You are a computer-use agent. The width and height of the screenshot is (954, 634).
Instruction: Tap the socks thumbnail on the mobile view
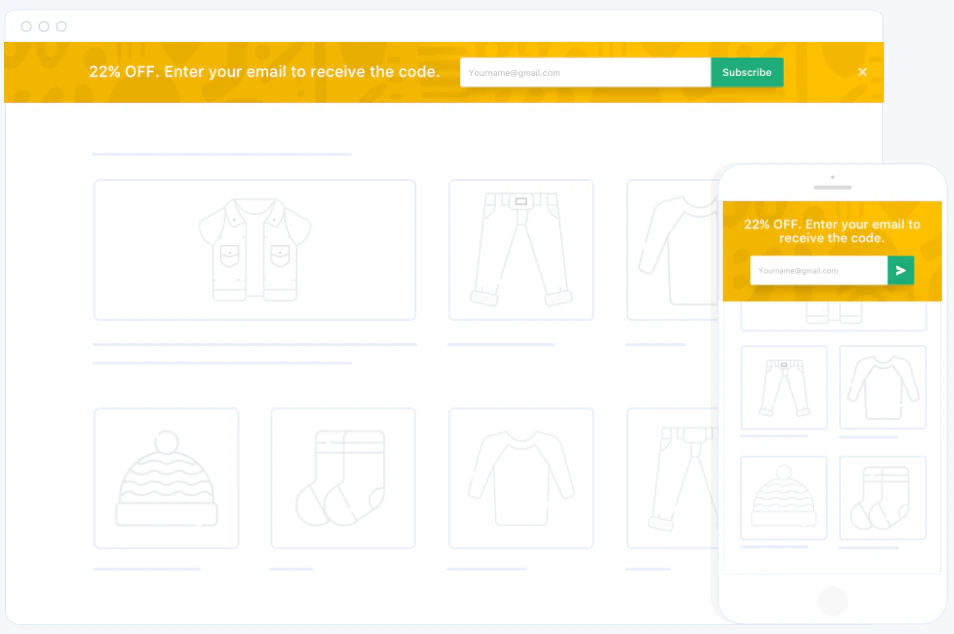click(882, 497)
